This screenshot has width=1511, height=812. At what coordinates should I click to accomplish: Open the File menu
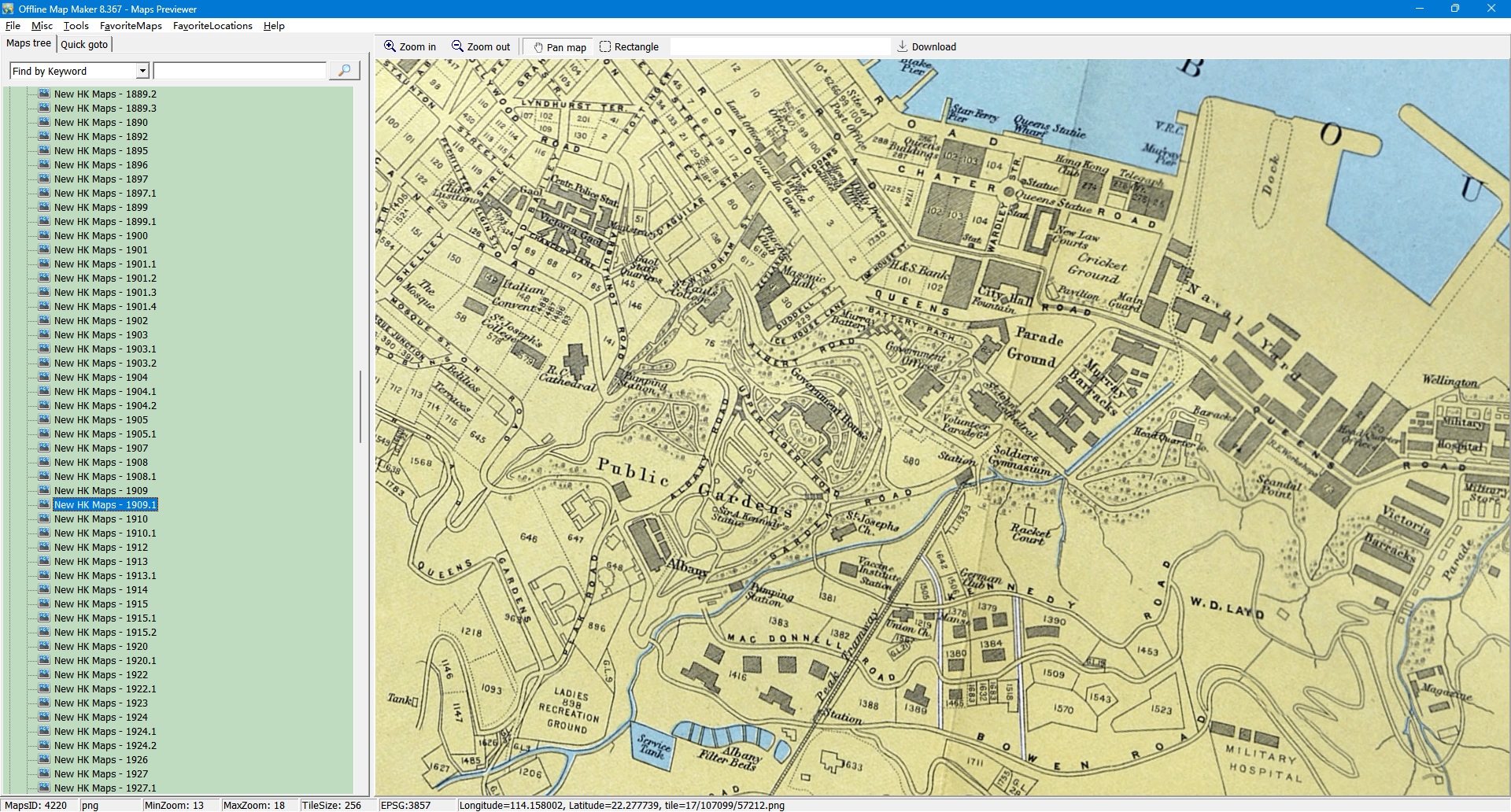click(13, 26)
